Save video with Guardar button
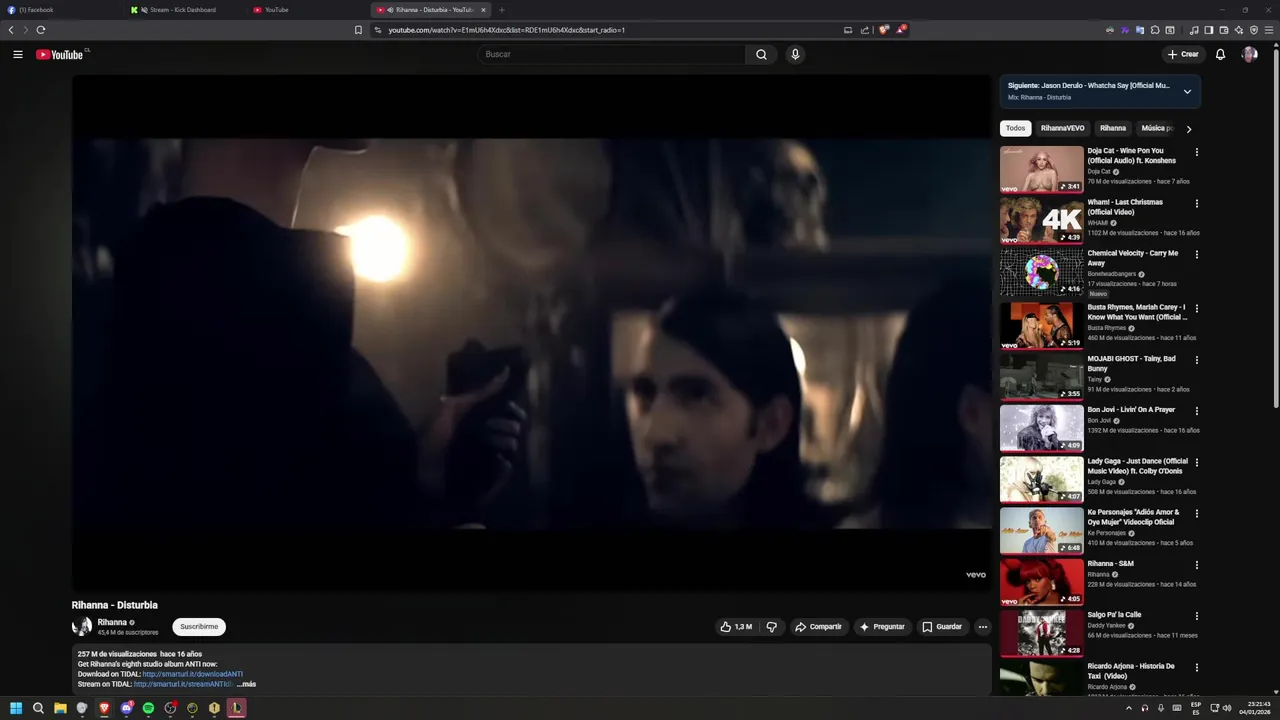1280x720 pixels. 942,627
